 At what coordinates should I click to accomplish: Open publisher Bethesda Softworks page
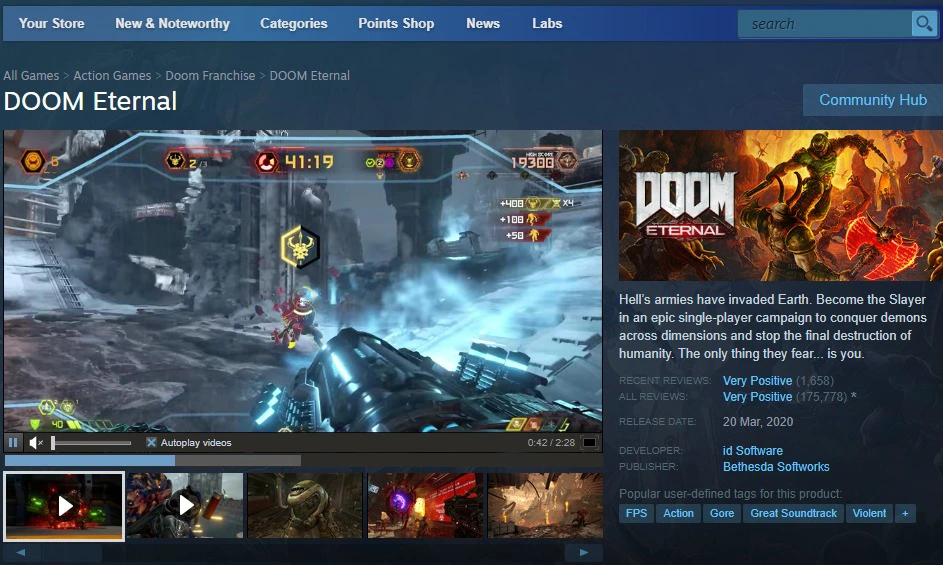[x=776, y=467]
